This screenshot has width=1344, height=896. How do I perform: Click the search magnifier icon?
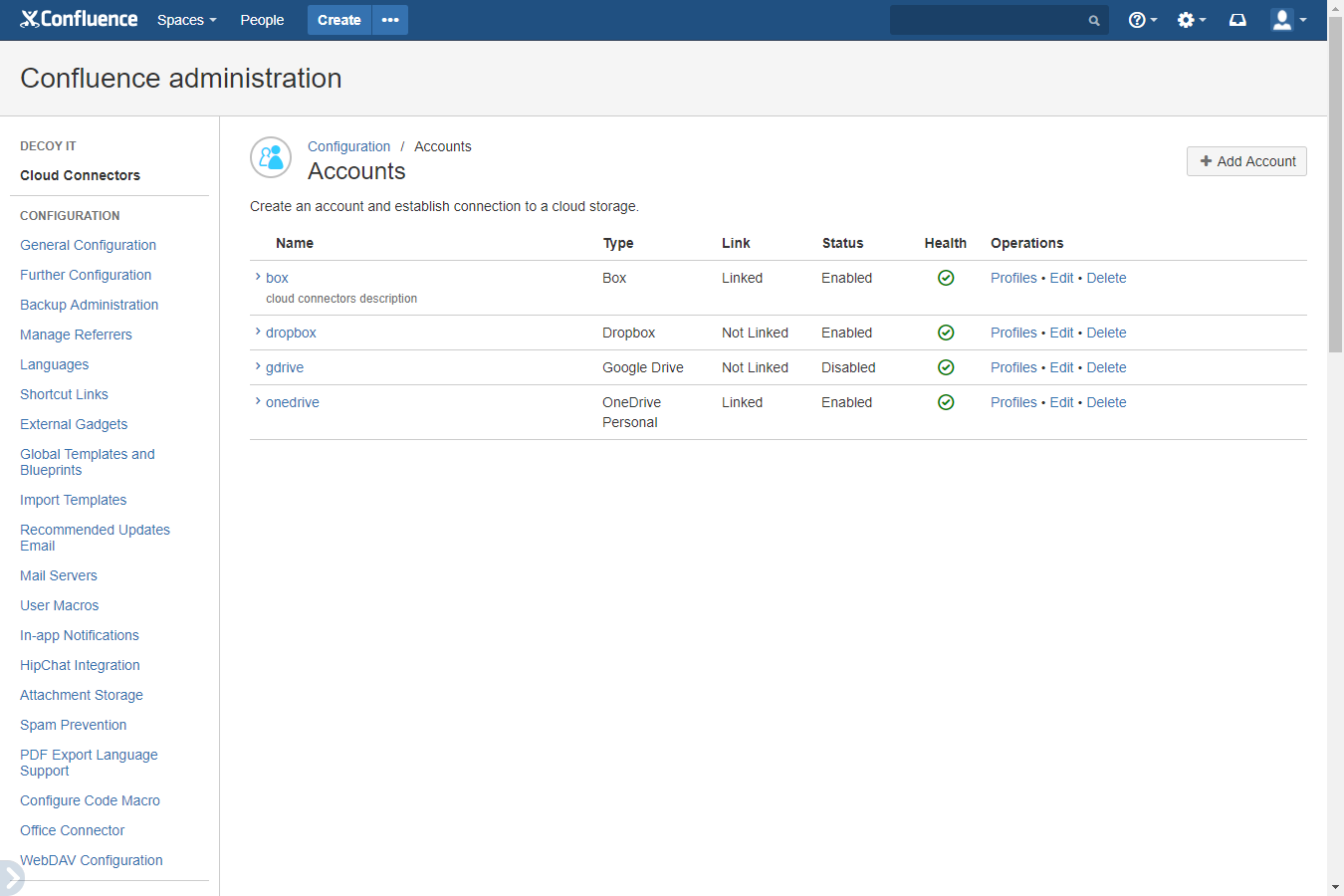[1094, 20]
